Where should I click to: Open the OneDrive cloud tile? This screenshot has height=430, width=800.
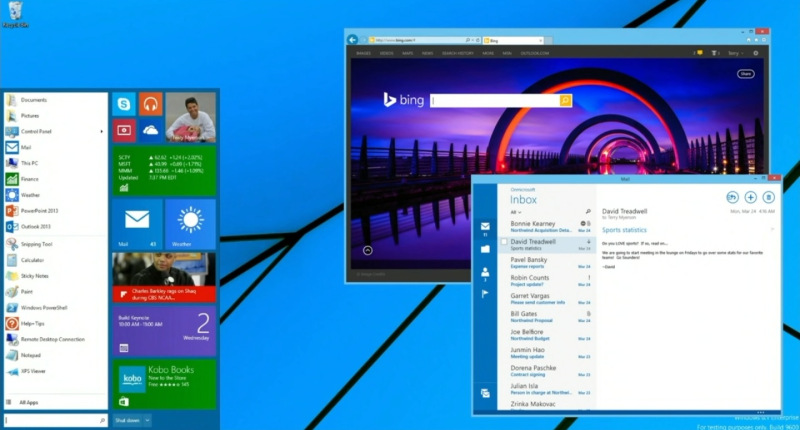point(151,131)
